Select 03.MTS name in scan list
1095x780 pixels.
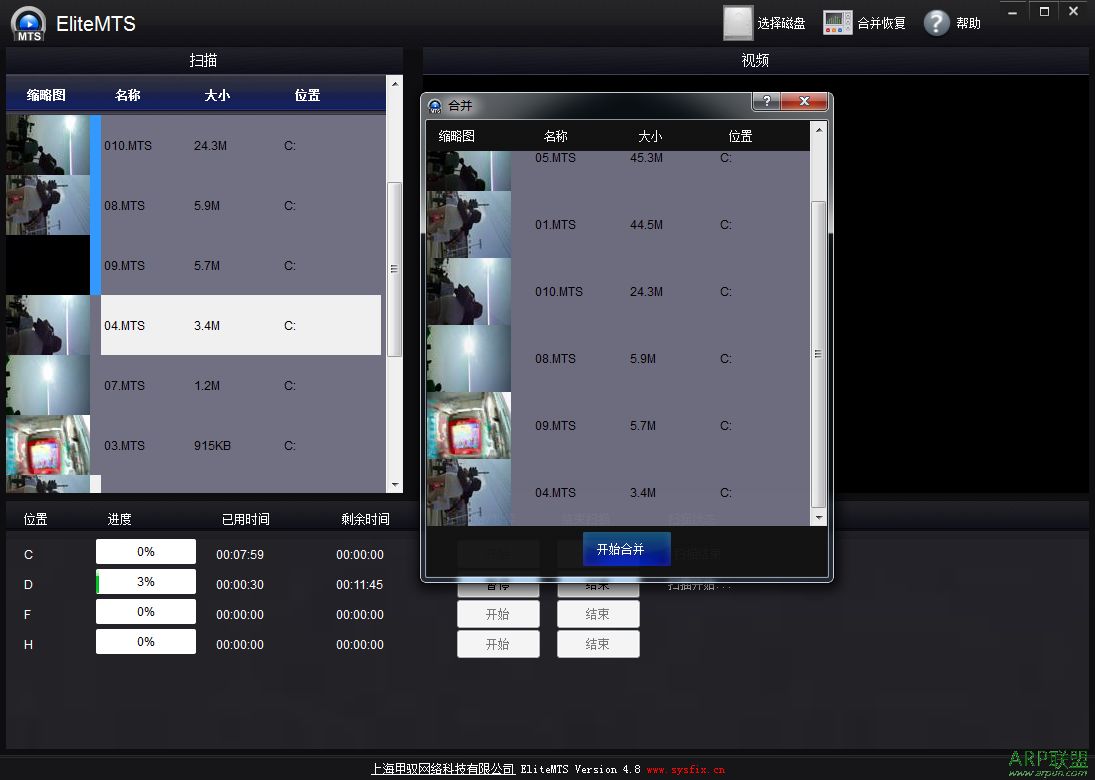[124, 446]
